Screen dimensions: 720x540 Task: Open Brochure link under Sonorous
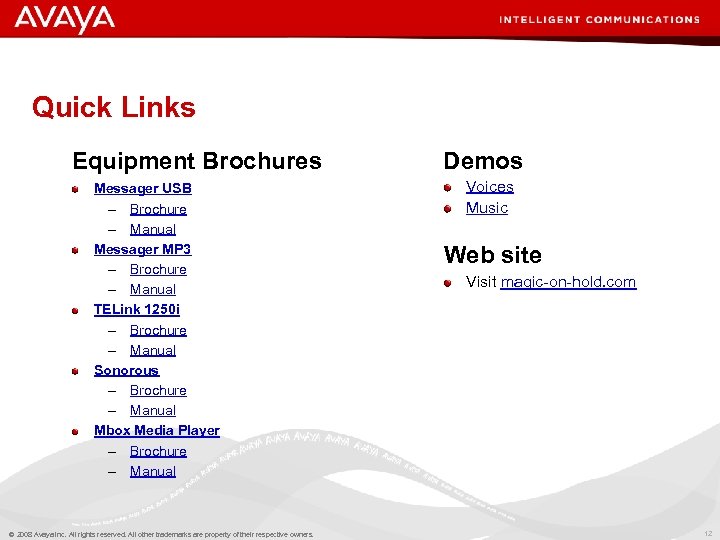coord(158,390)
